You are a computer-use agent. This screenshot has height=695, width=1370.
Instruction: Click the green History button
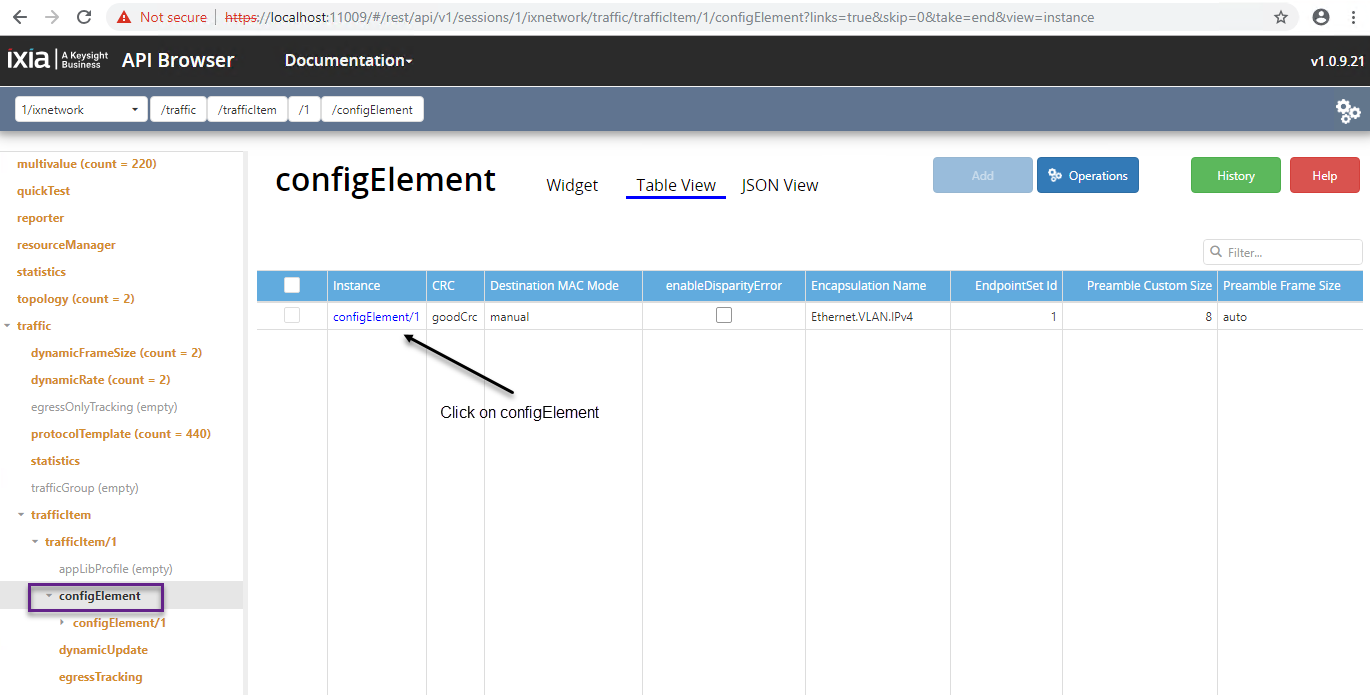click(1235, 176)
